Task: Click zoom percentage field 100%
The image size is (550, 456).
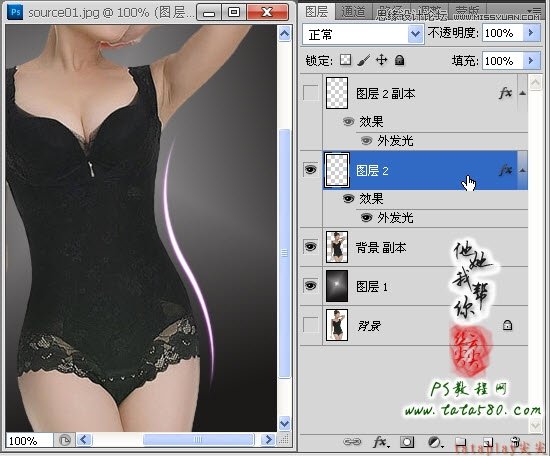Action: (x=29, y=441)
